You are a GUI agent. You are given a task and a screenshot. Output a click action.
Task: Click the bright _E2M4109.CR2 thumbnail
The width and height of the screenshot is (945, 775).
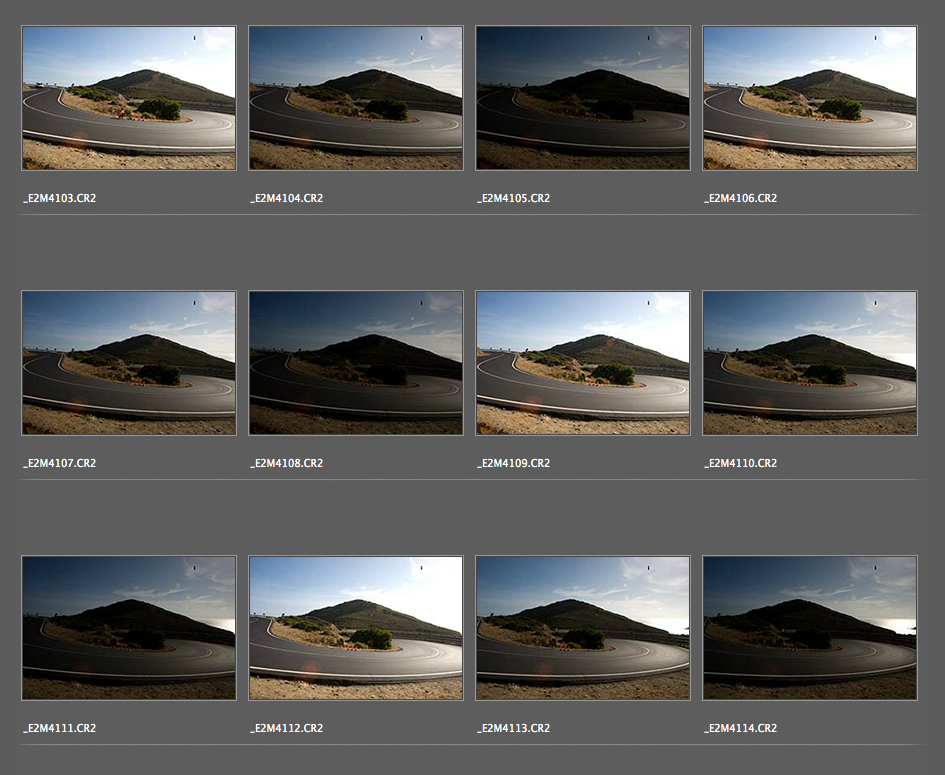coord(582,363)
